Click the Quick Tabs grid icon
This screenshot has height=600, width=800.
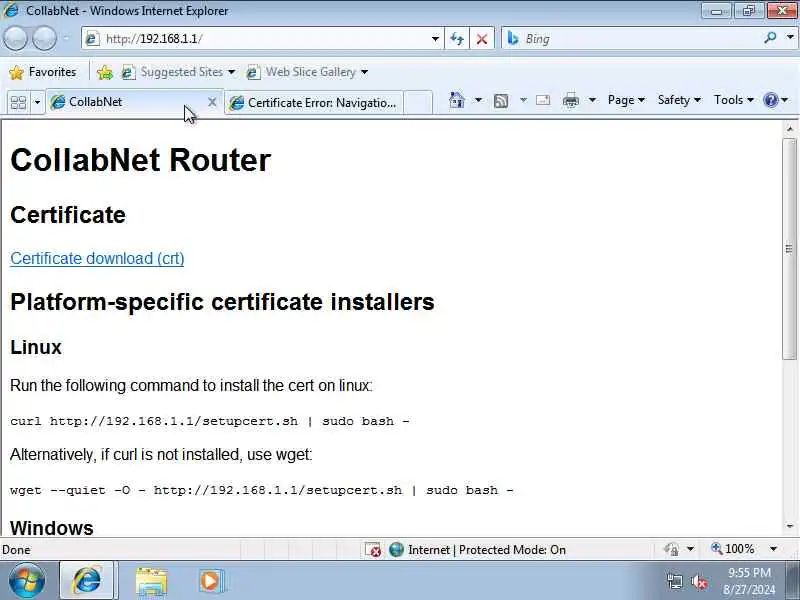pyautogui.click(x=18, y=103)
